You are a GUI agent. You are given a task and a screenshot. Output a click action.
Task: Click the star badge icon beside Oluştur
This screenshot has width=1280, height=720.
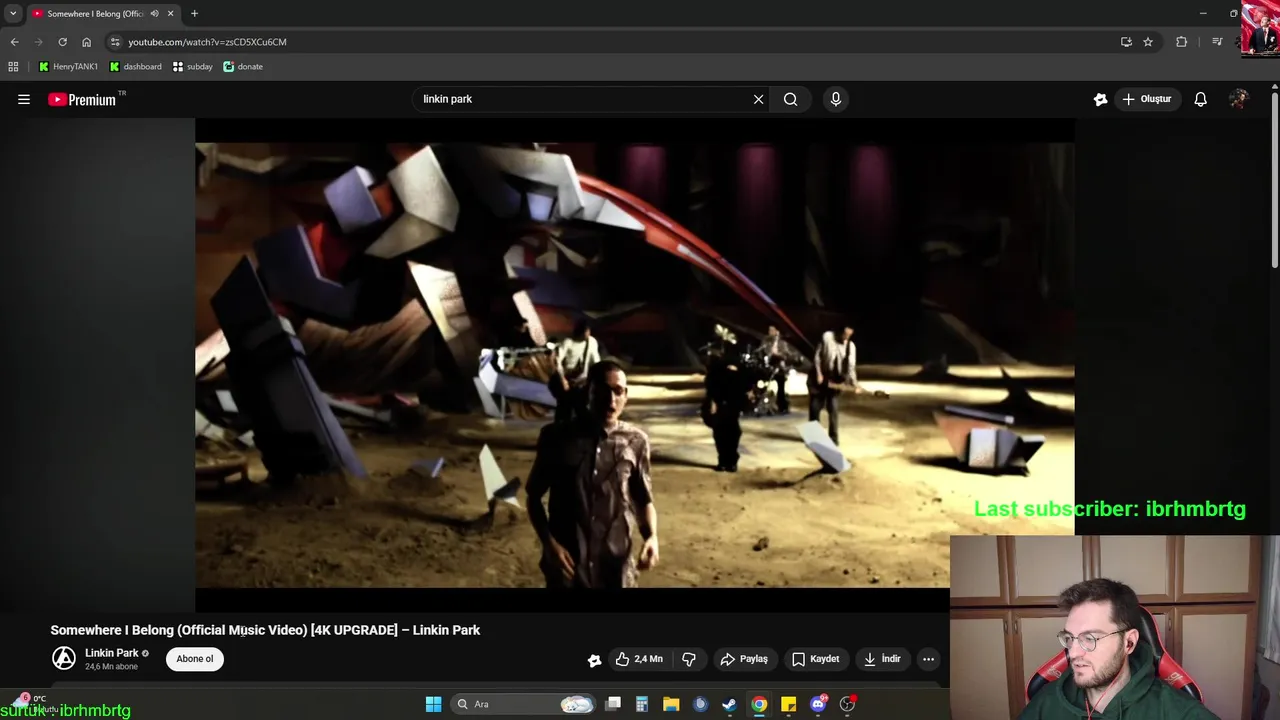pos(1101,99)
